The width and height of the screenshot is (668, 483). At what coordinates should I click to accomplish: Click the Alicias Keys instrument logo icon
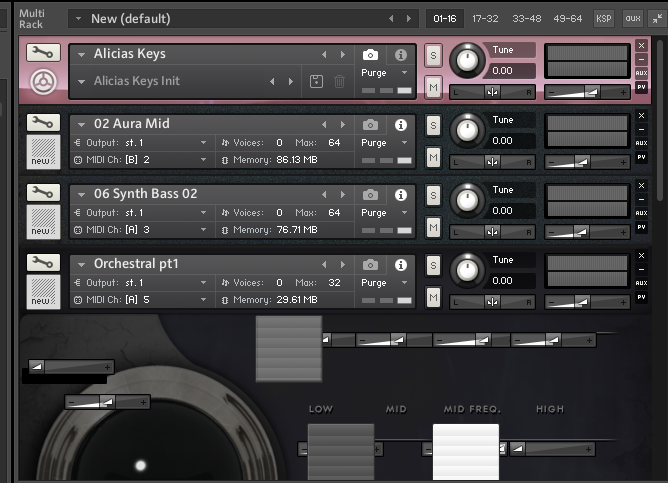pos(43,81)
